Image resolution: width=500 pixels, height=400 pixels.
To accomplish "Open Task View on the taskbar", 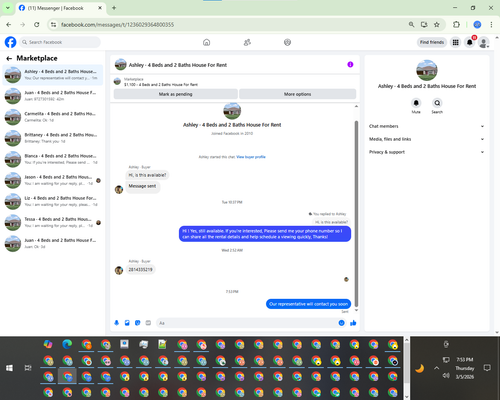I will coord(28,368).
